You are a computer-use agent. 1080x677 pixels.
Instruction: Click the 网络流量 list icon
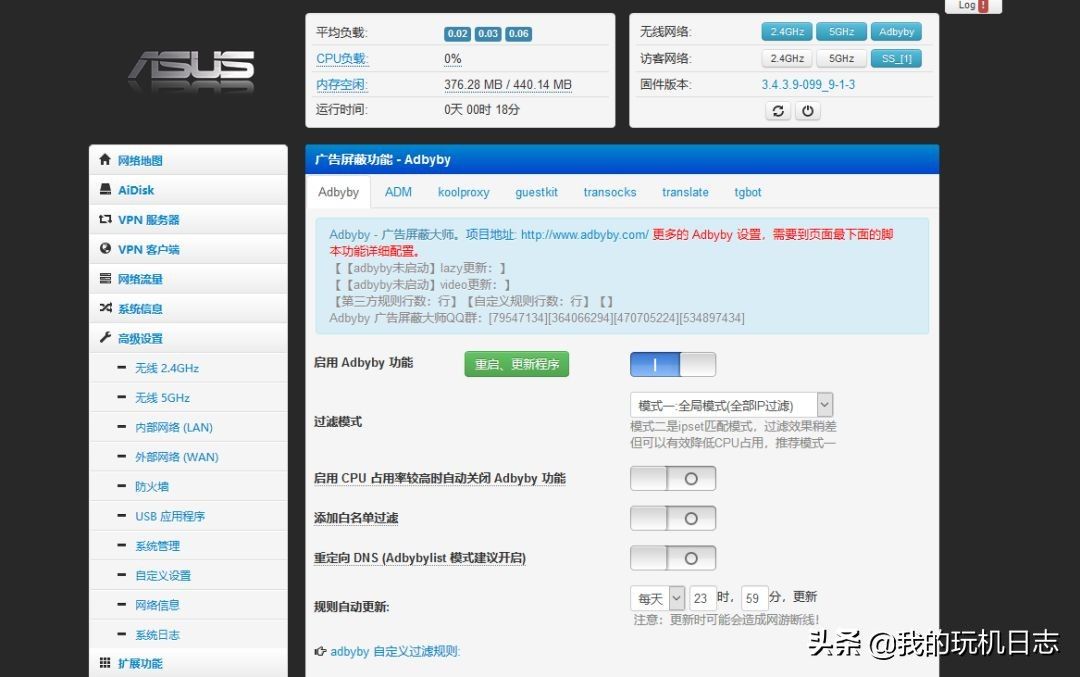(x=105, y=278)
